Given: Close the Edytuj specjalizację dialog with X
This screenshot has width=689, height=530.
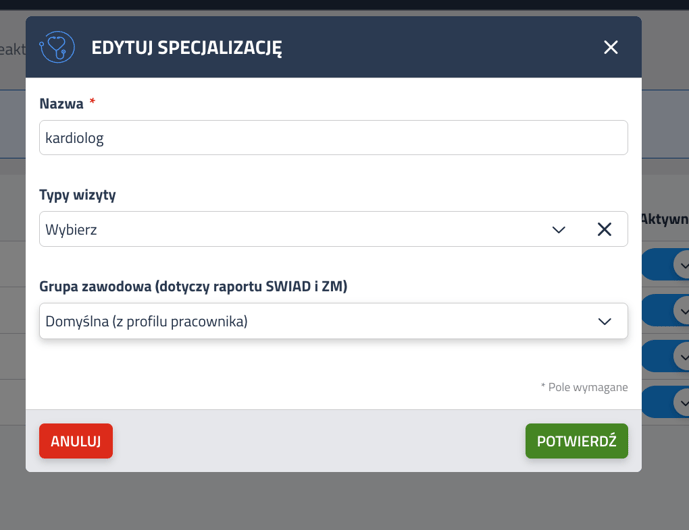Looking at the screenshot, I should 610,47.
